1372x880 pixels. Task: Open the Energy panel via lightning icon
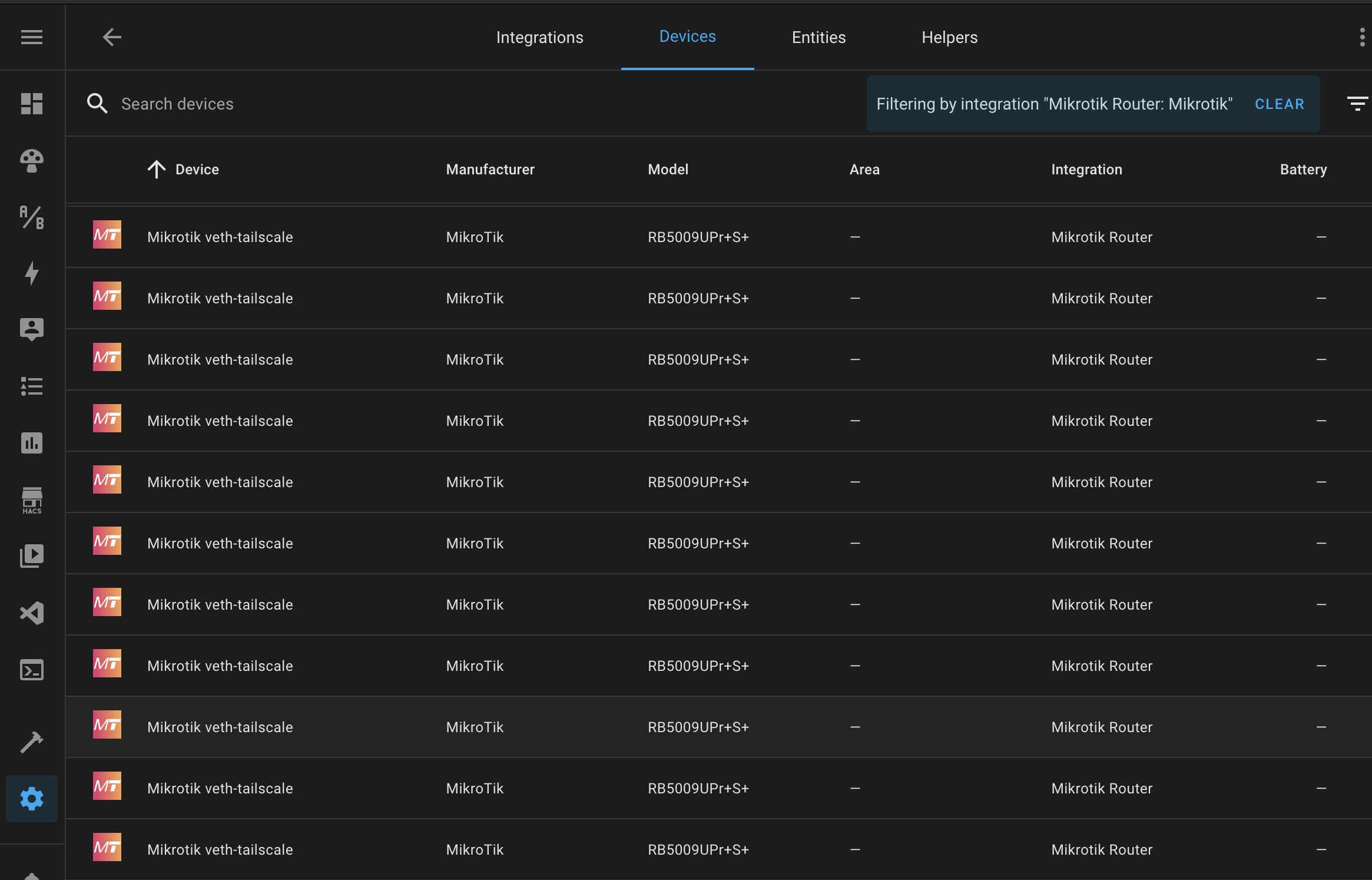[31, 273]
